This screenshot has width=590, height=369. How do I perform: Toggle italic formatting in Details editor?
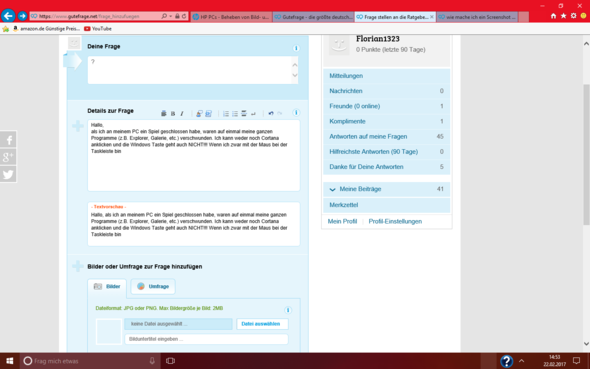click(x=182, y=114)
